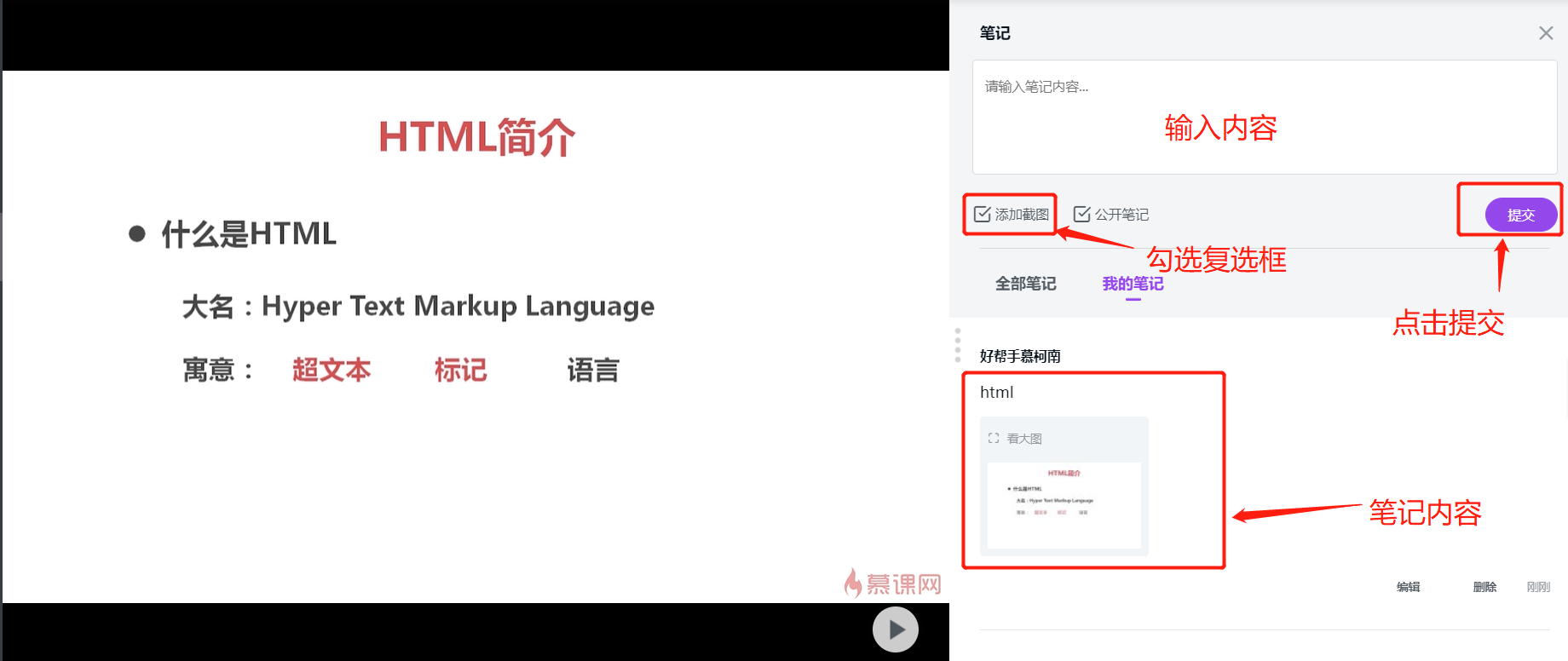Toggle the 公开笔记 checkbox
The image size is (1568, 661).
[x=1081, y=215]
